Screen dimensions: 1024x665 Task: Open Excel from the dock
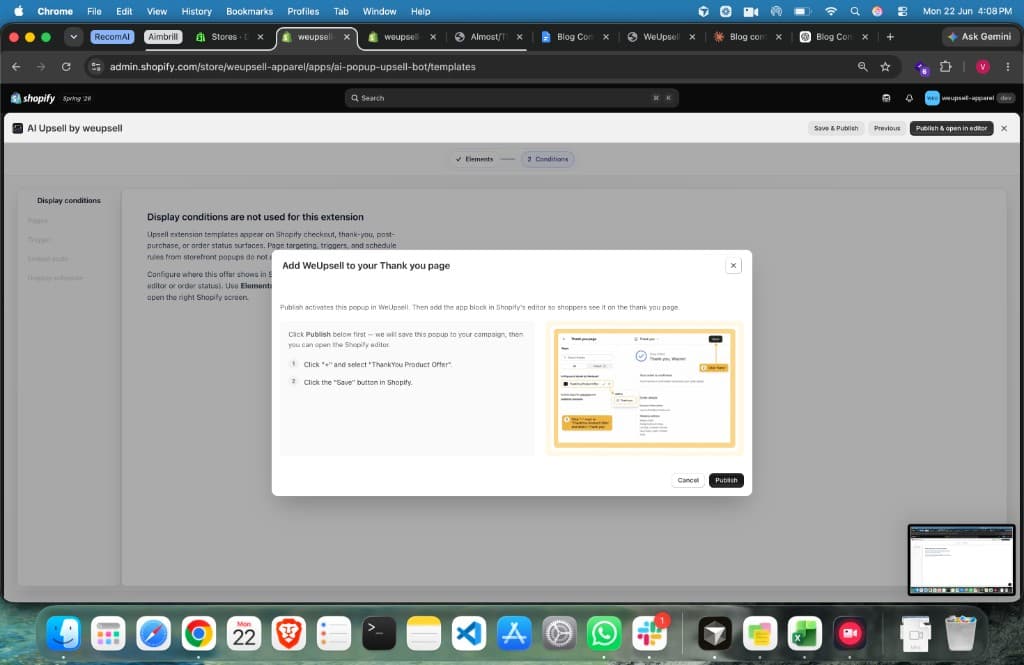coord(805,633)
